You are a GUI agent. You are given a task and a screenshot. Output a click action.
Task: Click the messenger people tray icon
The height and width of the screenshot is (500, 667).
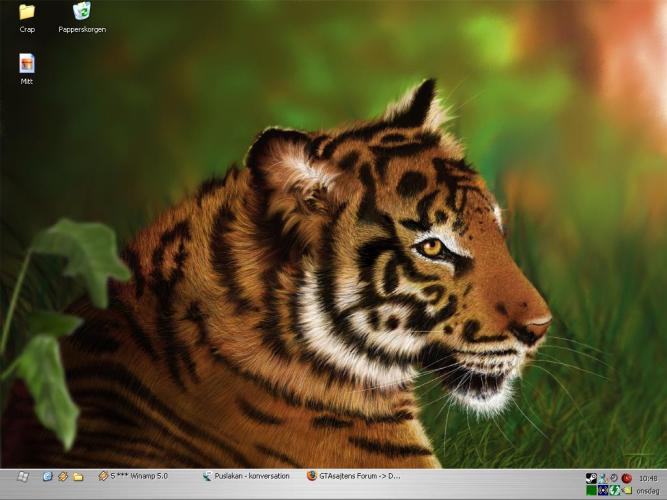pos(603,478)
